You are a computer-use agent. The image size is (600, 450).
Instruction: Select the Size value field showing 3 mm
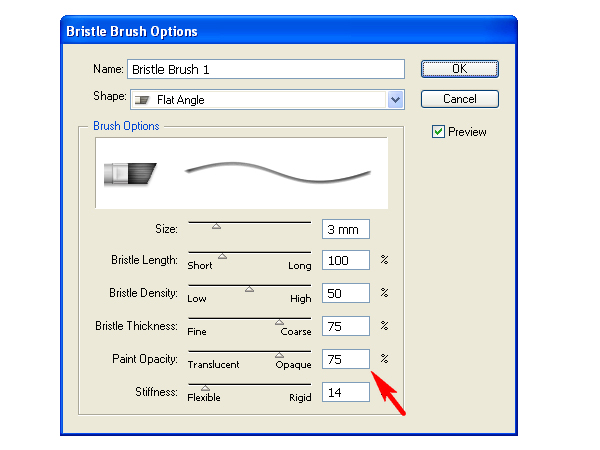[346, 229]
